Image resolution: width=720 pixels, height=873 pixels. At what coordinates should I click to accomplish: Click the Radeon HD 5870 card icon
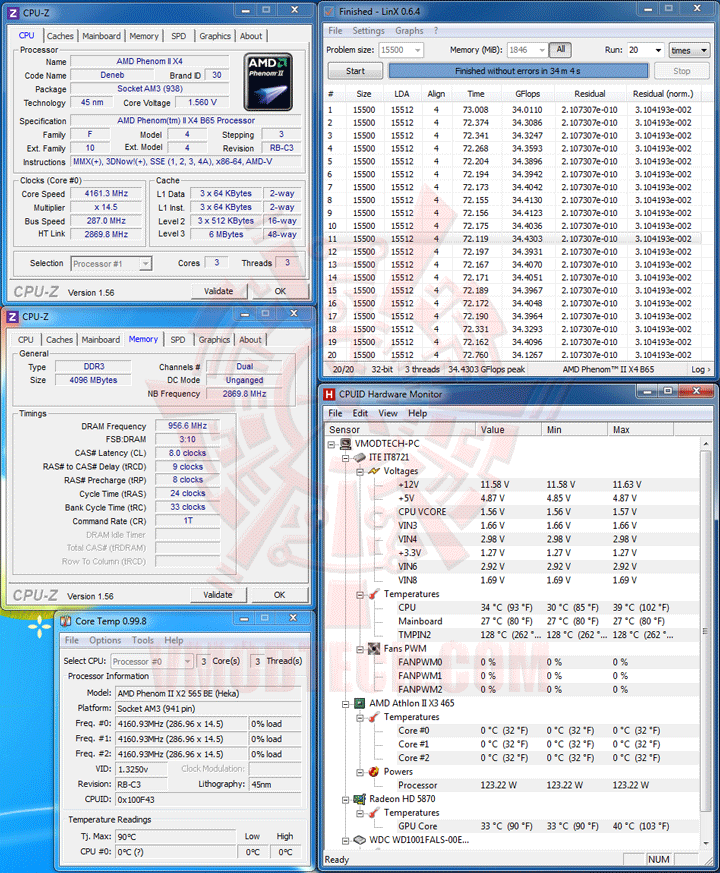[x=360, y=799]
